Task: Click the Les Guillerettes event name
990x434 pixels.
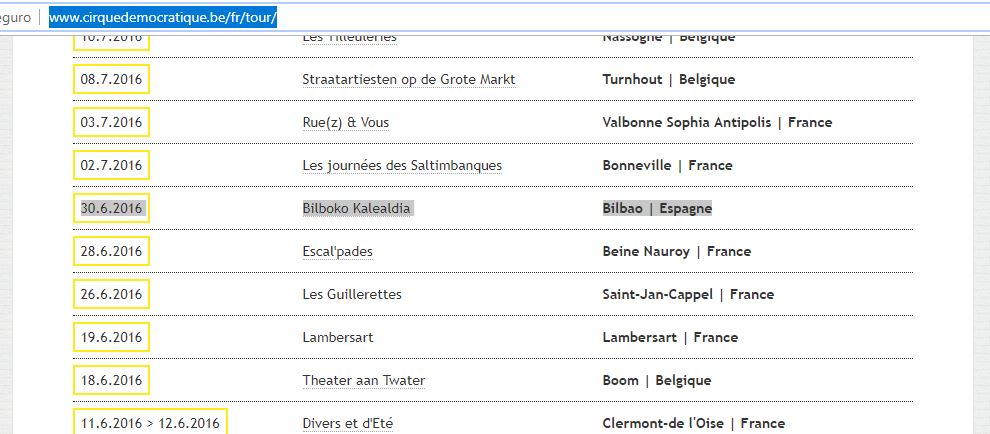Action: click(352, 294)
